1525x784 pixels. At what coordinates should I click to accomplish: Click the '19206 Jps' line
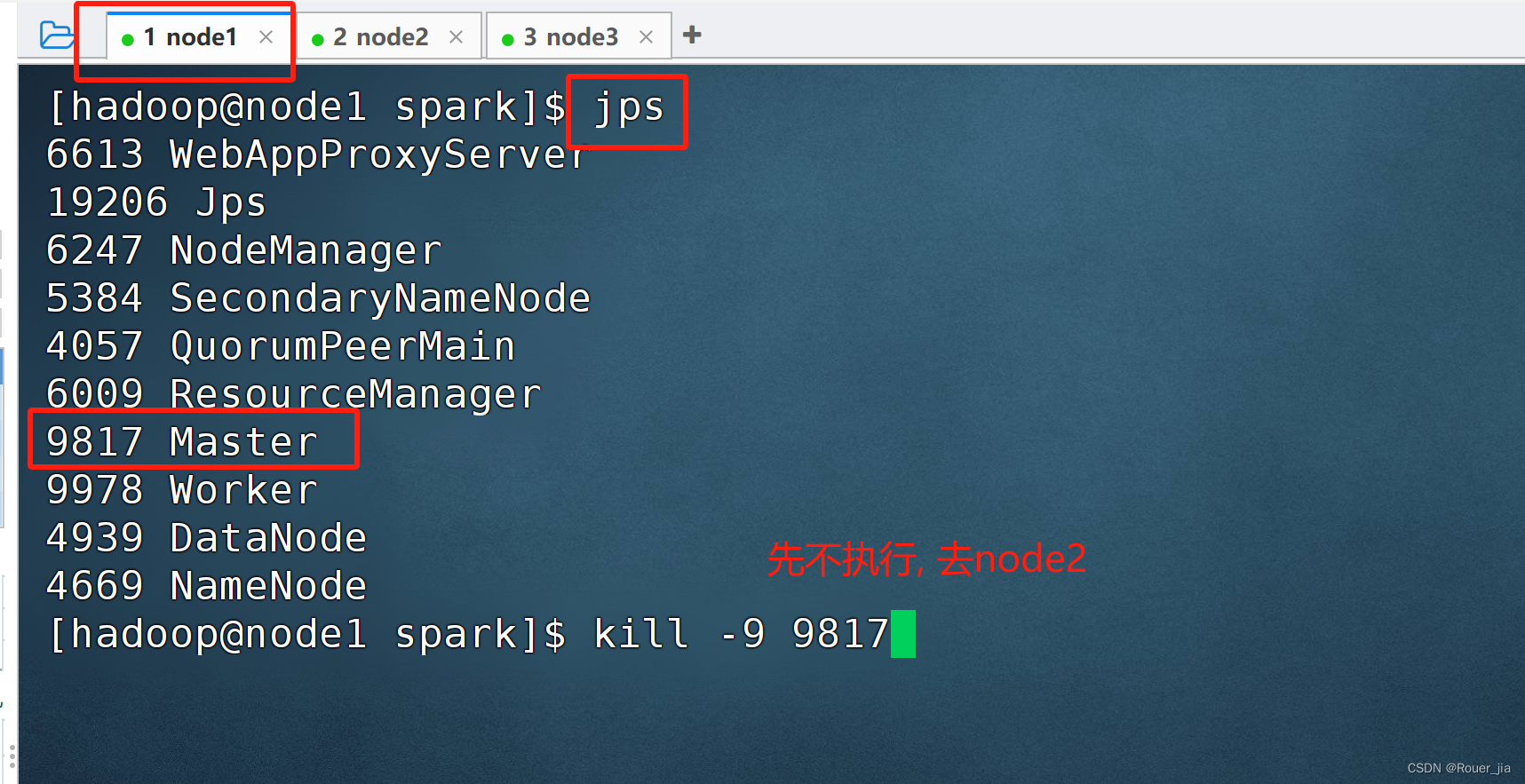(x=156, y=202)
